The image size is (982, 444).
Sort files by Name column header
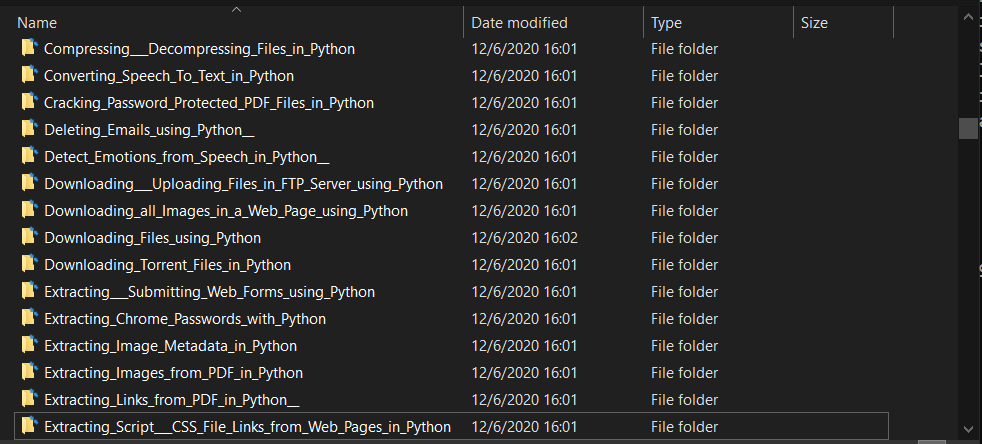coord(37,23)
